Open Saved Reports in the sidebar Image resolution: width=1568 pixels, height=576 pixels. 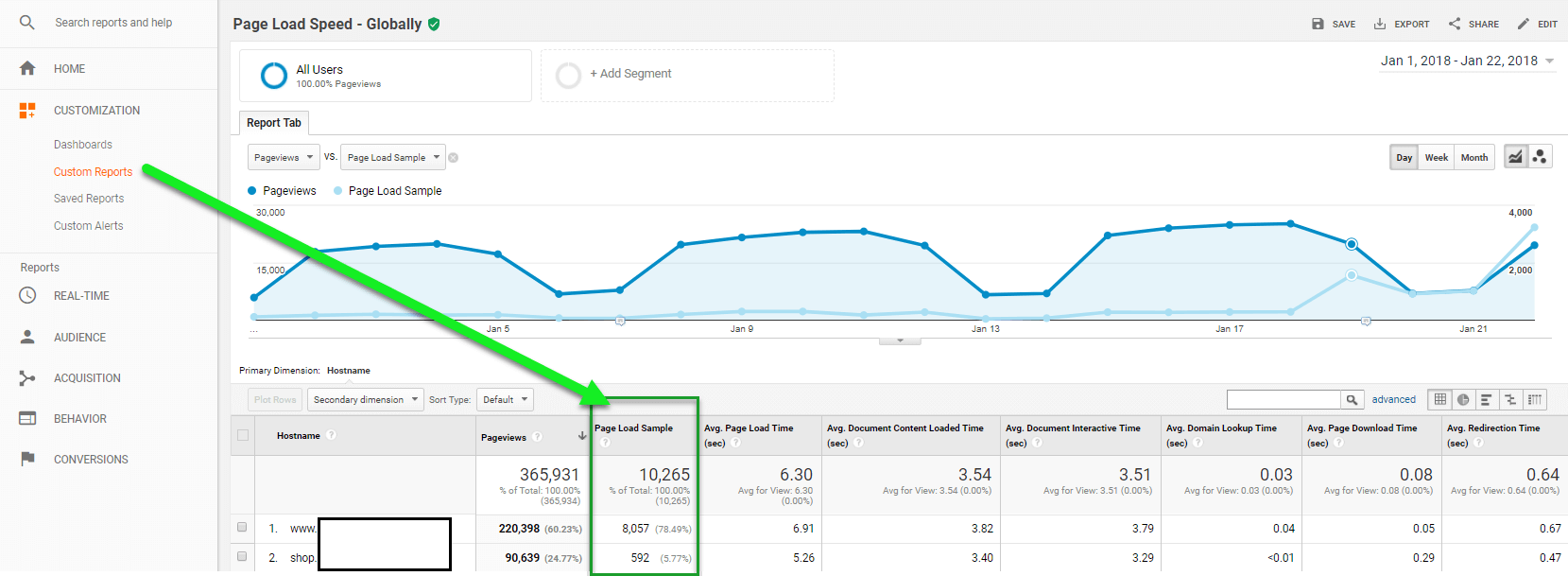coord(89,199)
